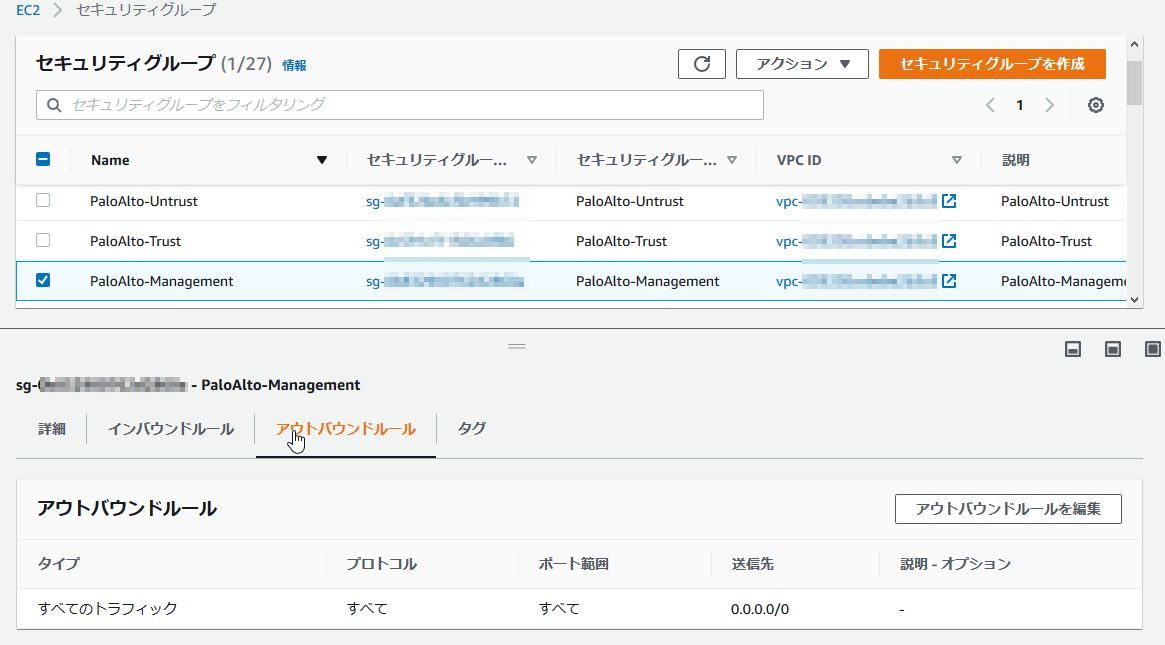
Task: Switch to the タグ tab
Action: click(472, 428)
